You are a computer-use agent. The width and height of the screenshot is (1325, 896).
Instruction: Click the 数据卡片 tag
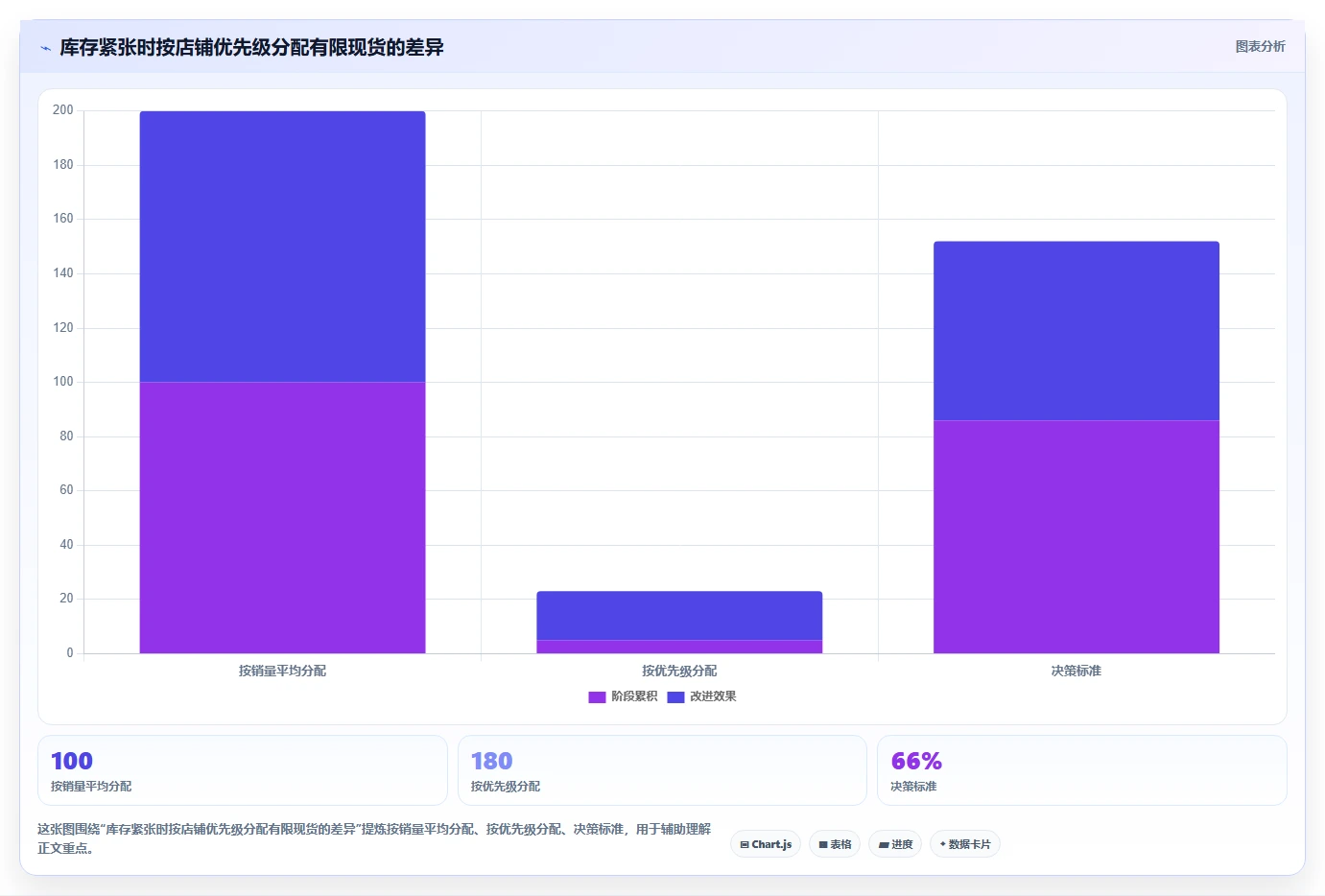click(x=965, y=844)
